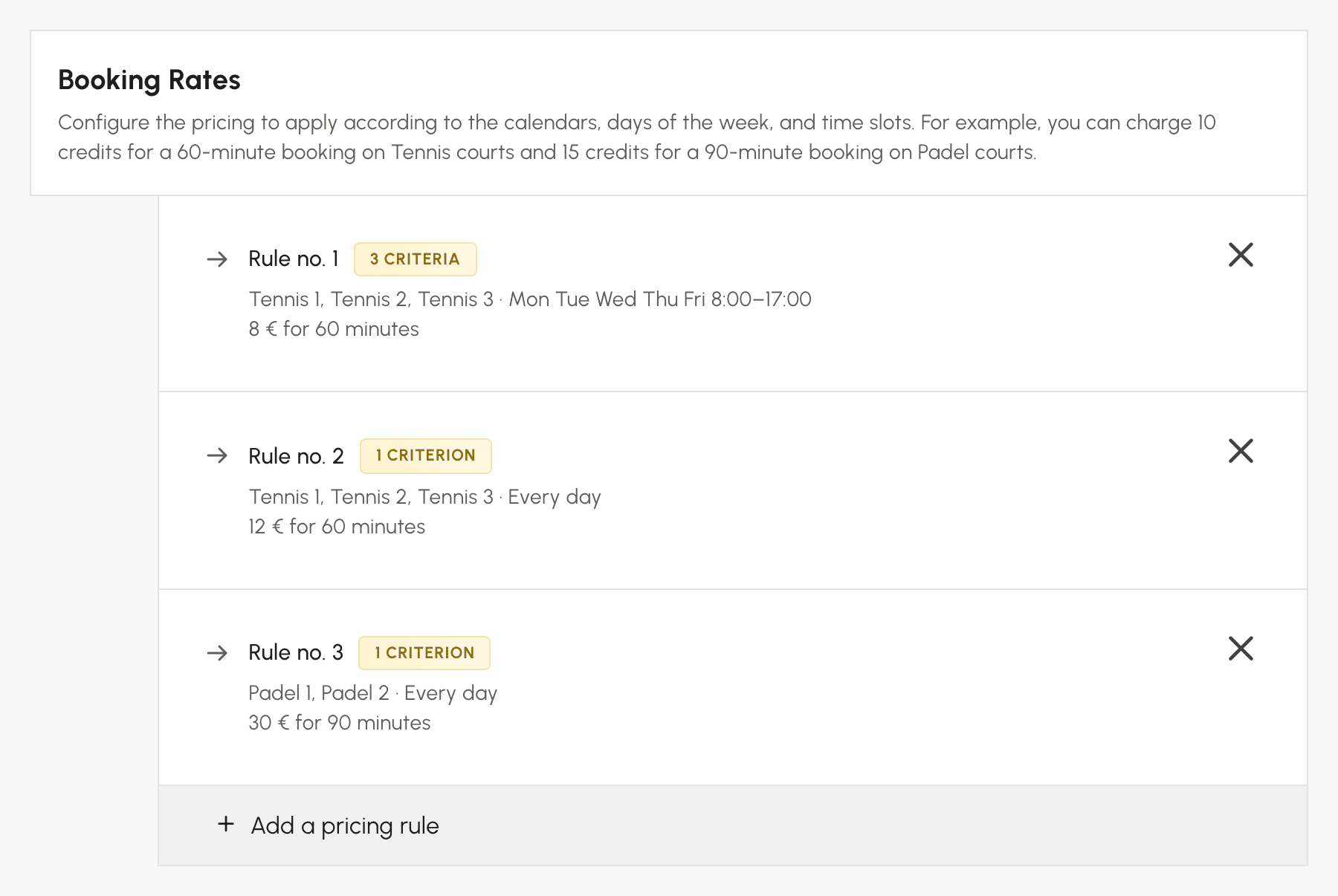This screenshot has width=1338, height=896.
Task: Click the Booking Rates heading
Action: pyautogui.click(x=149, y=80)
